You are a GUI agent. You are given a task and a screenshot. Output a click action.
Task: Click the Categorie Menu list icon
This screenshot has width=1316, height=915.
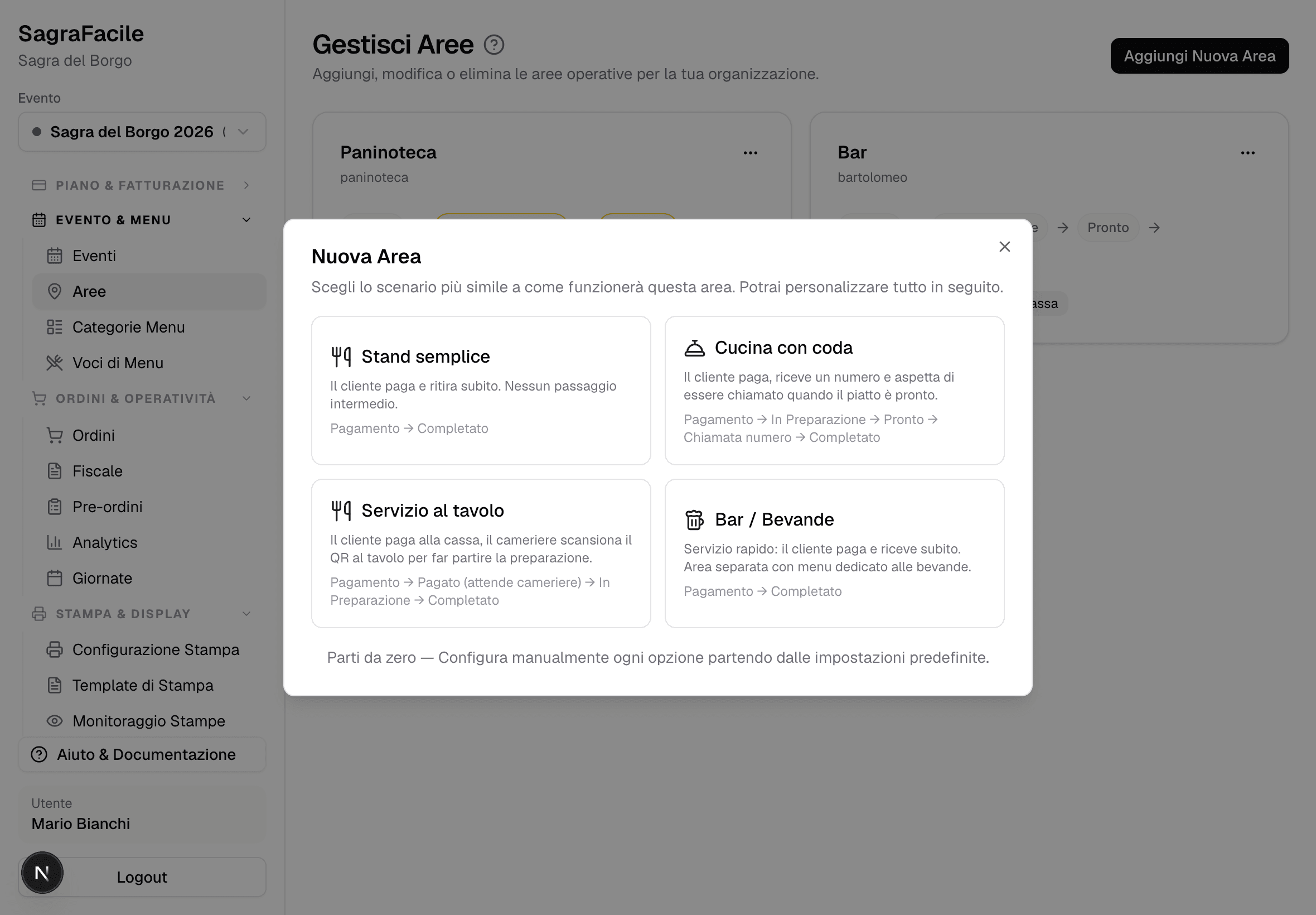point(55,327)
